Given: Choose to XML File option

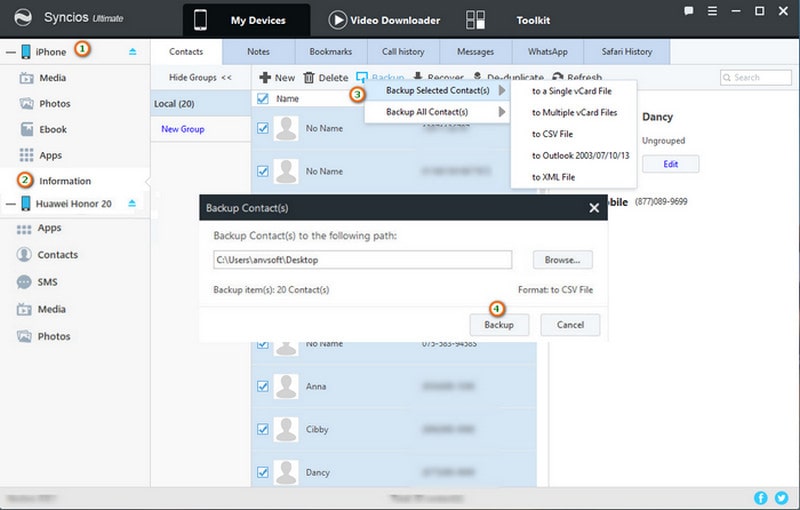Looking at the screenshot, I should click(x=554, y=177).
